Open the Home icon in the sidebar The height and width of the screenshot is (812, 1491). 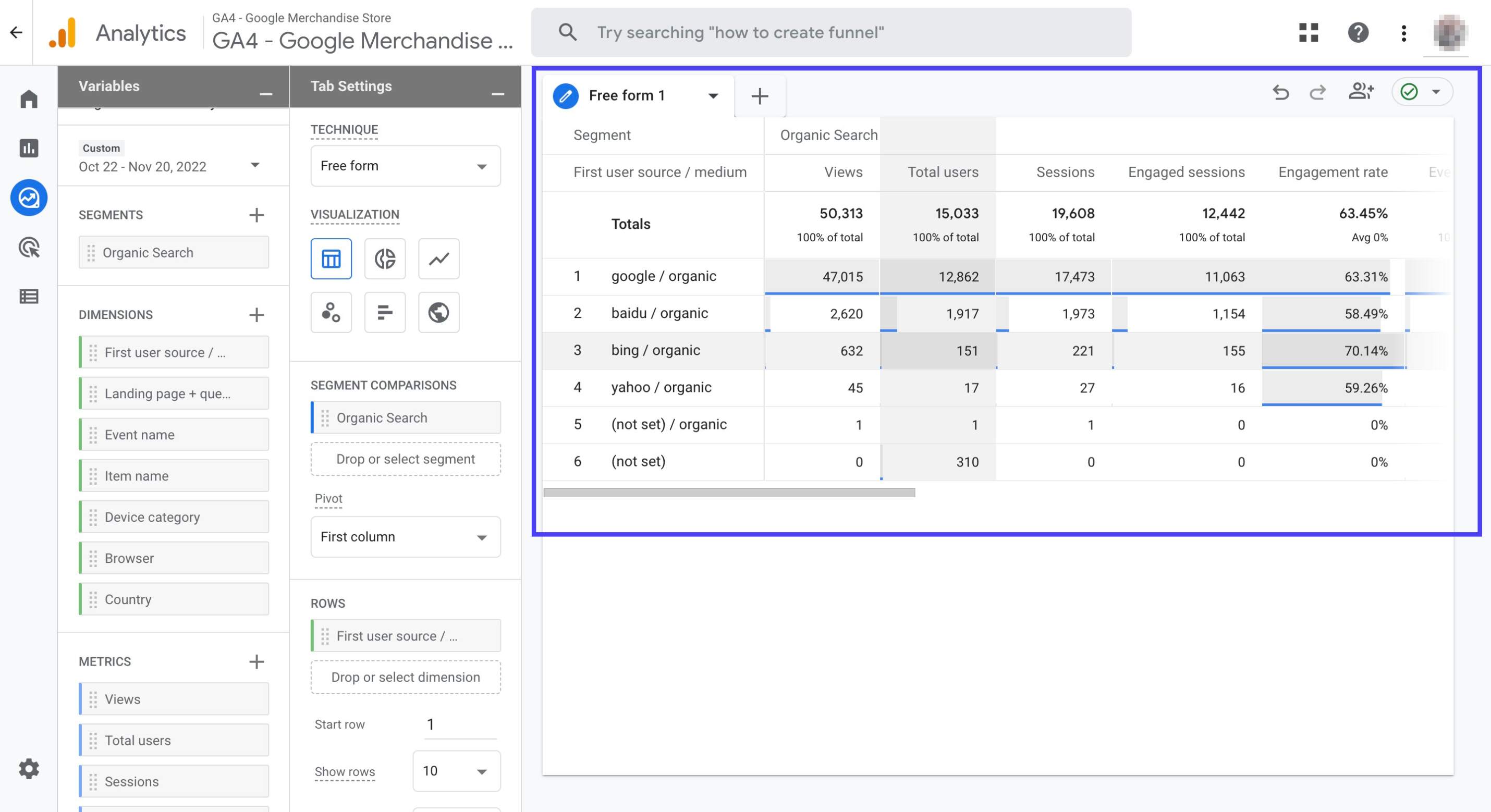(28, 99)
